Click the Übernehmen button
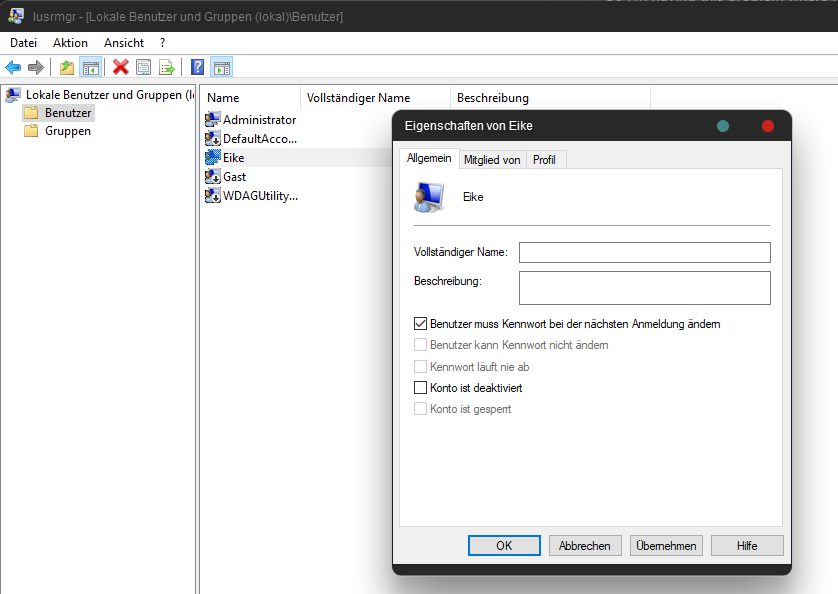This screenshot has height=594, width=838. (665, 545)
